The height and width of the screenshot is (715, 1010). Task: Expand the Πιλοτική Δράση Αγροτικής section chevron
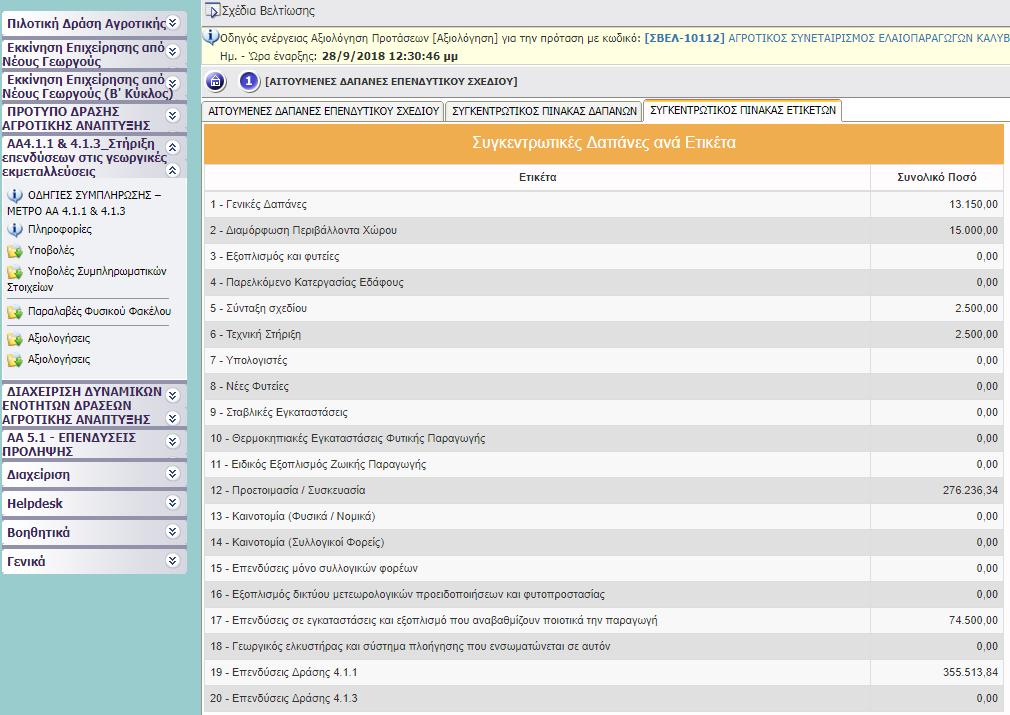(173, 23)
